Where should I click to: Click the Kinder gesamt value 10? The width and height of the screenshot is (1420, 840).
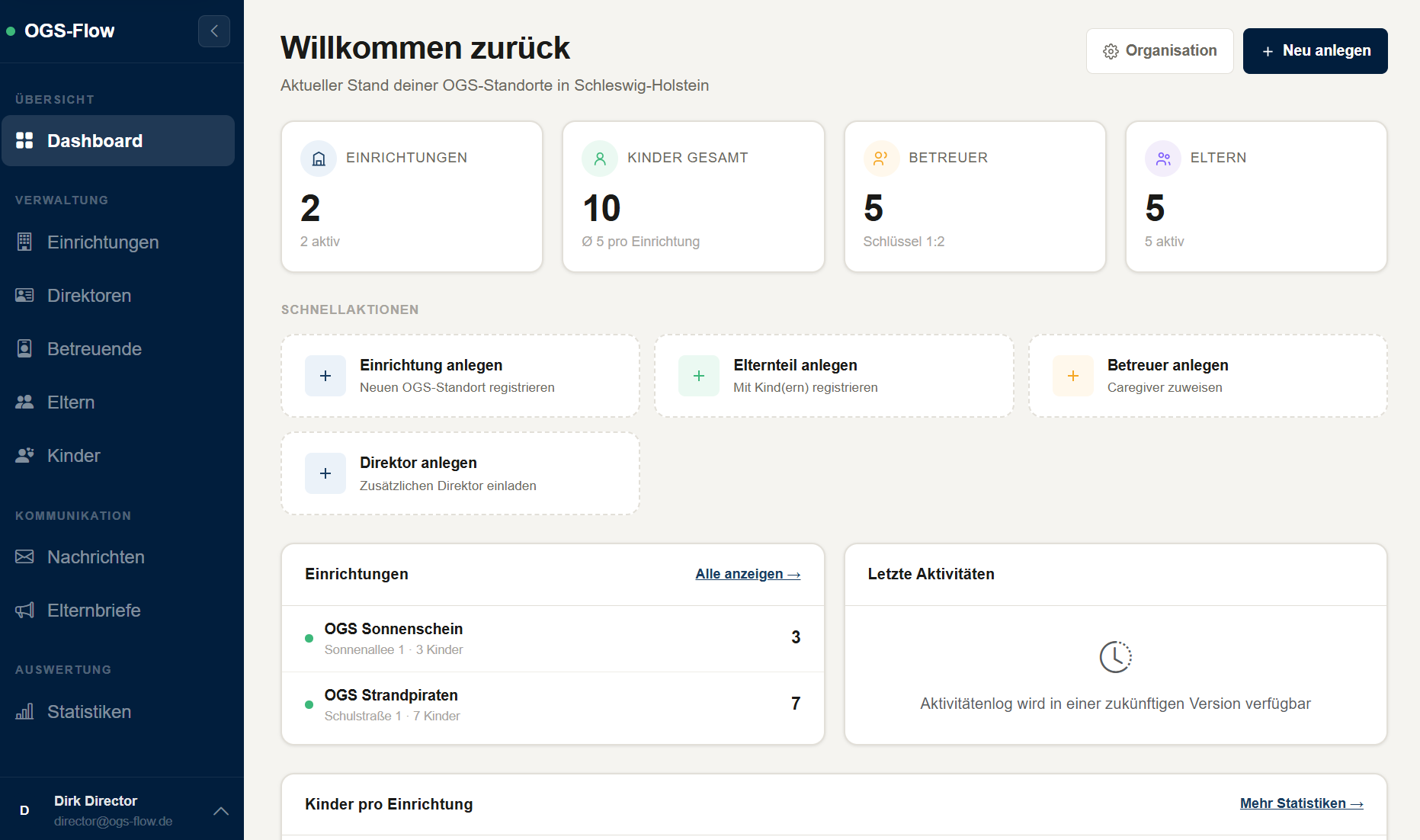click(601, 208)
